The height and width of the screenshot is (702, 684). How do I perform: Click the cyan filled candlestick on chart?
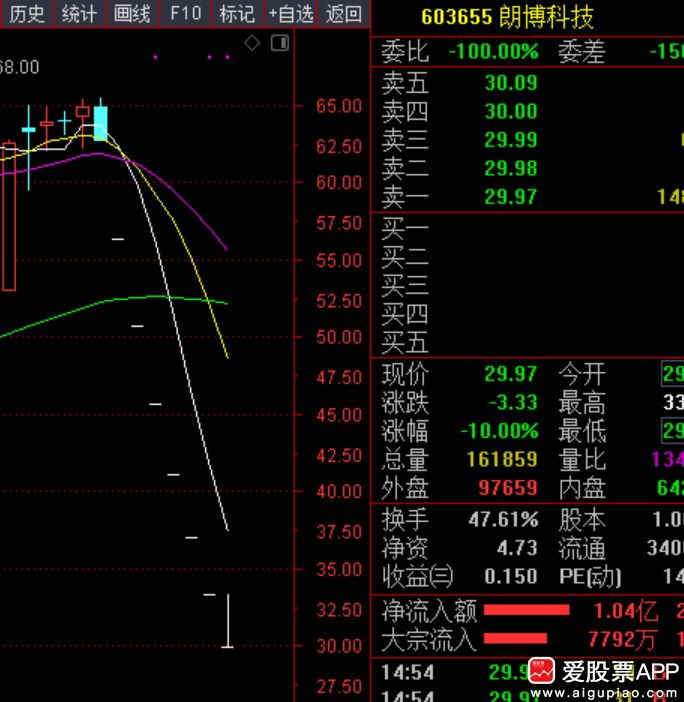click(100, 123)
